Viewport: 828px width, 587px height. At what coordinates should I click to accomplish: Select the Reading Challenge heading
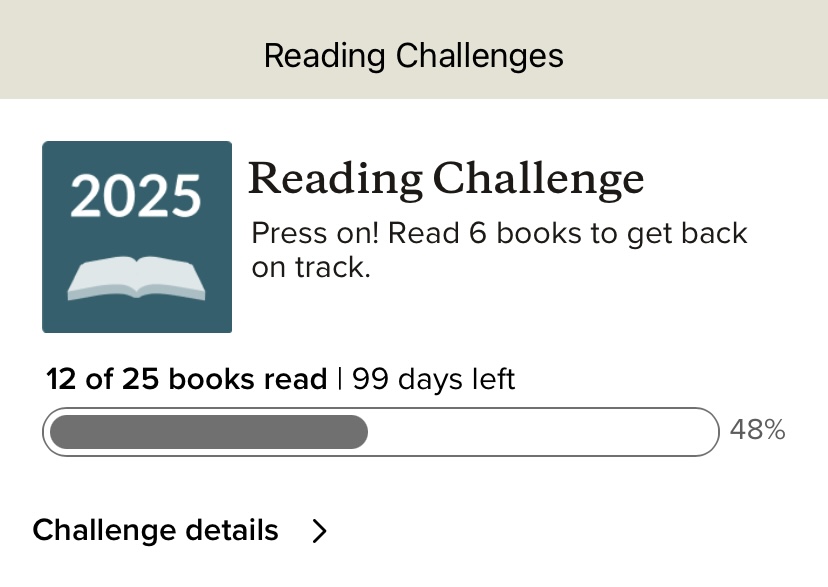coord(446,180)
